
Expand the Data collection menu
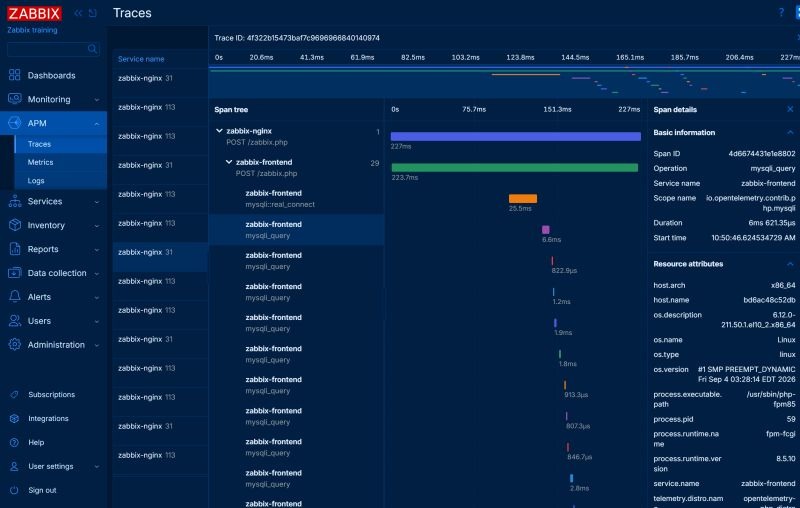(97, 274)
